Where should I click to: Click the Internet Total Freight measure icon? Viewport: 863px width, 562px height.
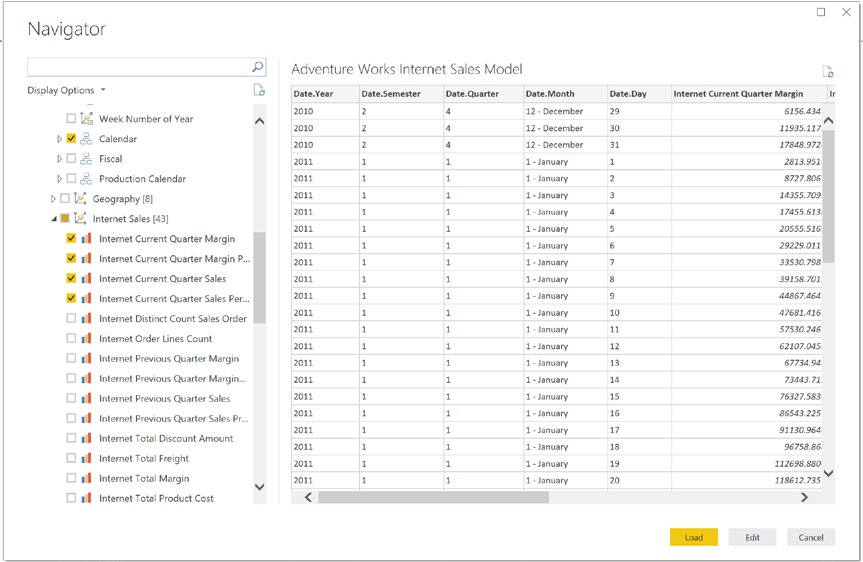[86, 458]
